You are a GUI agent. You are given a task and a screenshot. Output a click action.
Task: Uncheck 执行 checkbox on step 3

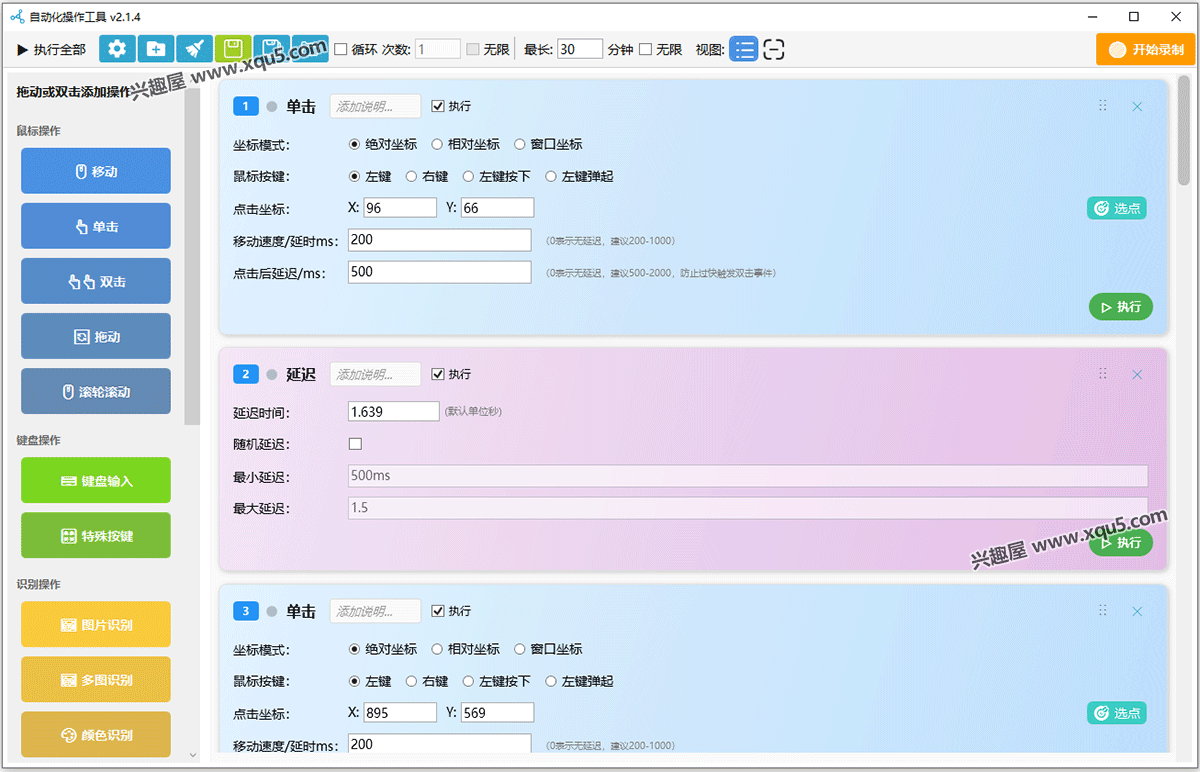438,611
